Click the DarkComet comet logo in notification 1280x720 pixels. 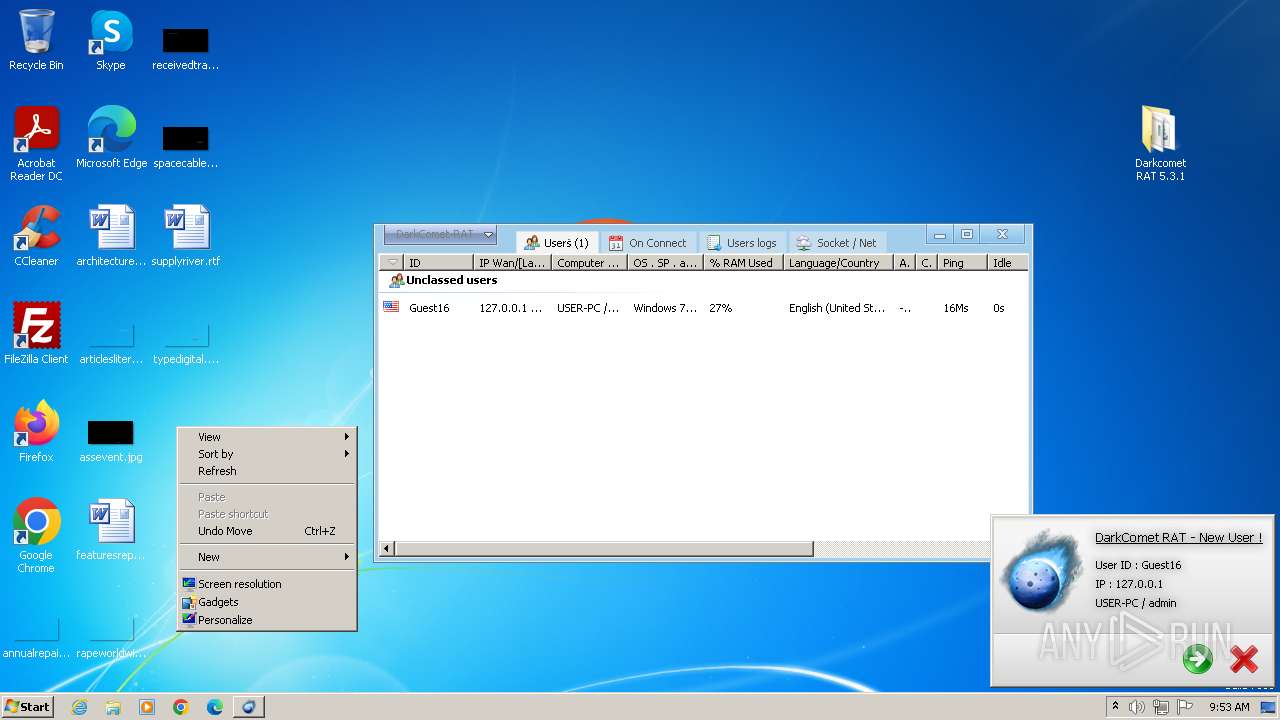click(x=1040, y=571)
